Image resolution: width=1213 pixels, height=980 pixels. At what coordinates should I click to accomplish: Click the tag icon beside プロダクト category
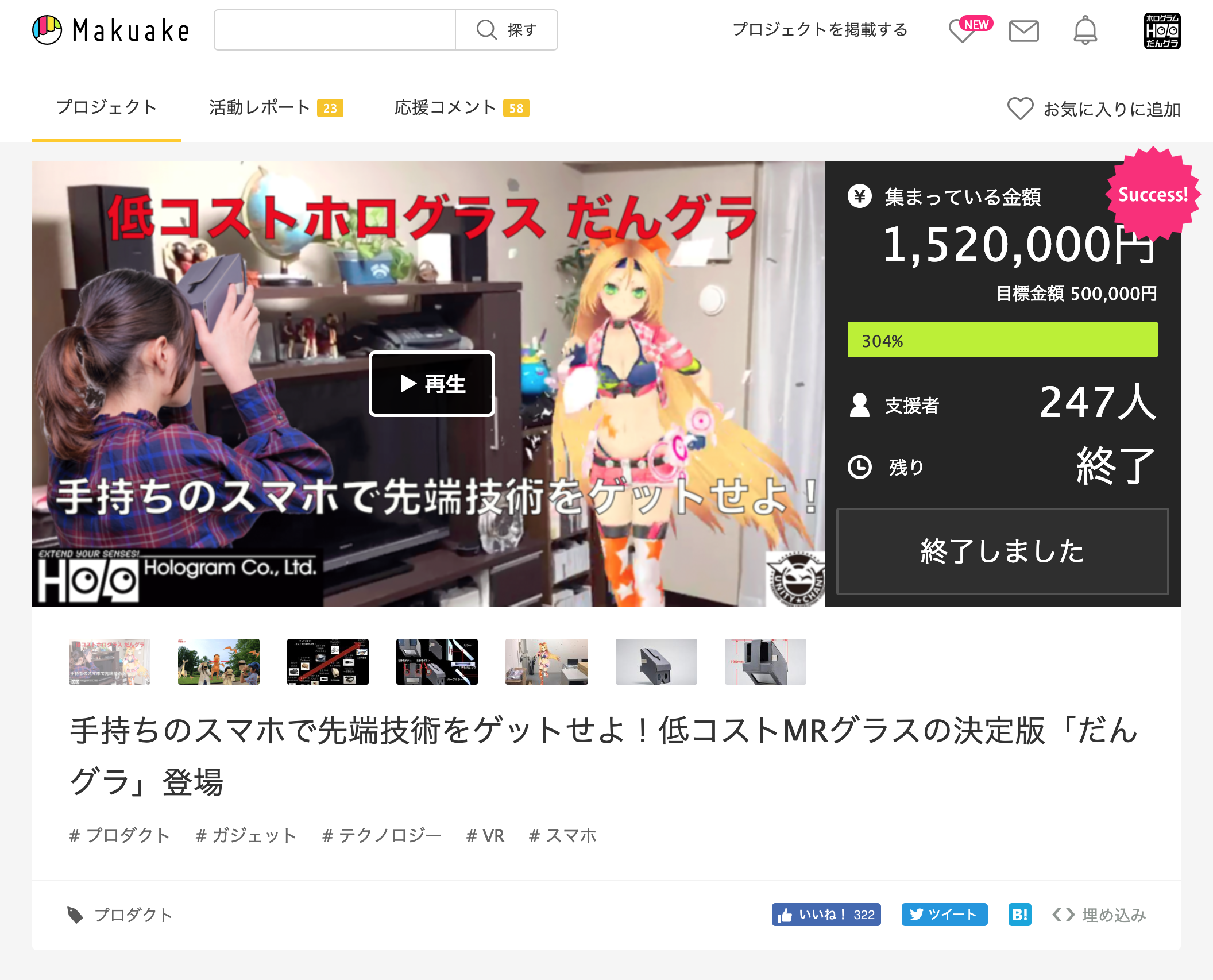click(x=75, y=915)
